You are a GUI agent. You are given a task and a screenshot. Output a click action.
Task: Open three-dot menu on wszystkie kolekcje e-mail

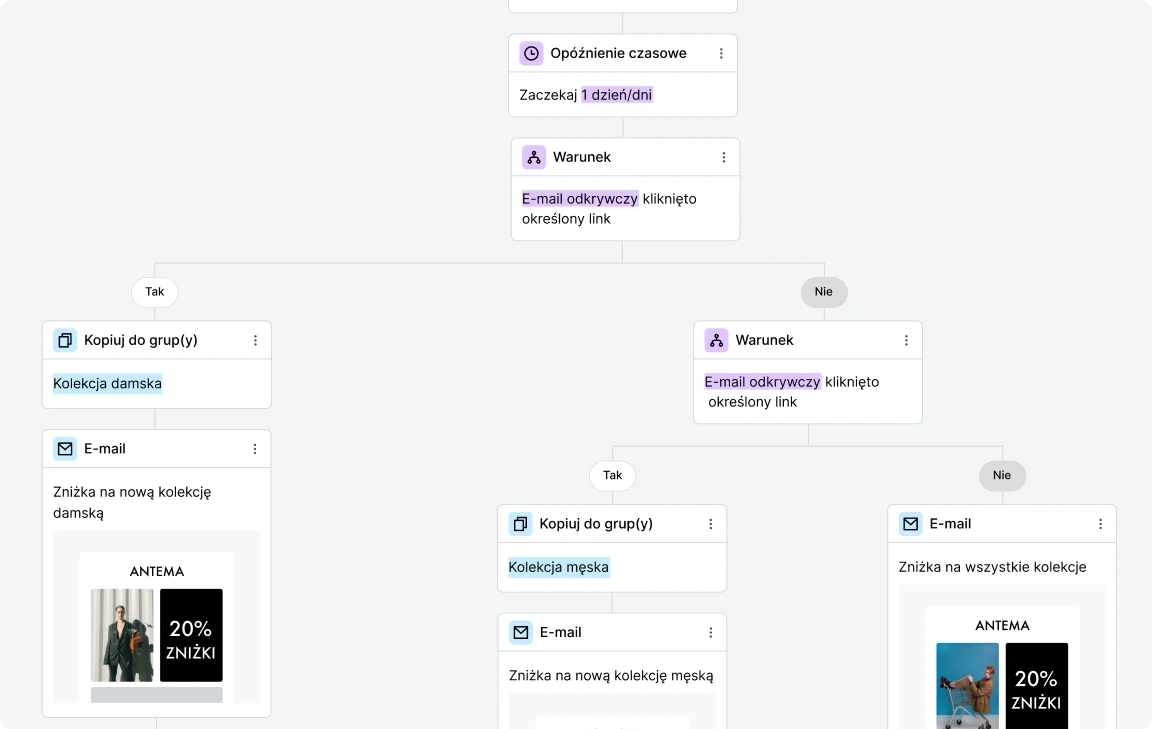pos(1100,524)
